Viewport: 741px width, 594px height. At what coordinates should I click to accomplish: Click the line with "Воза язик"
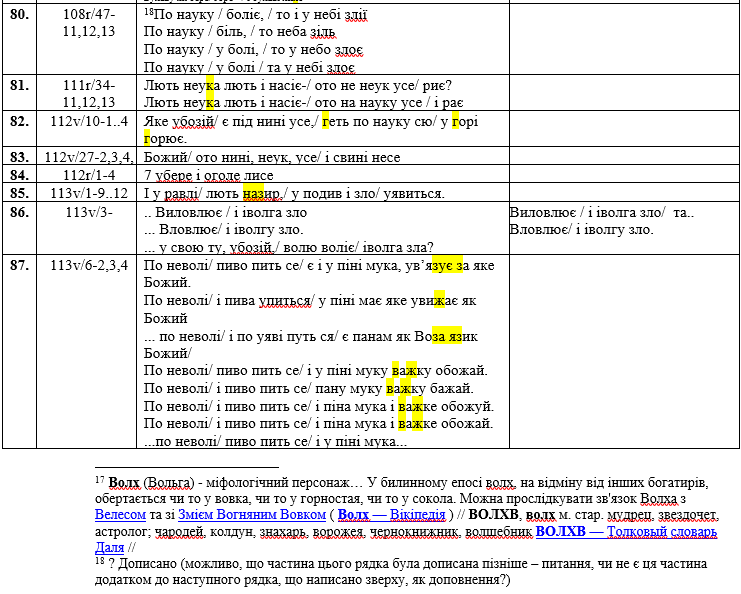pos(310,336)
